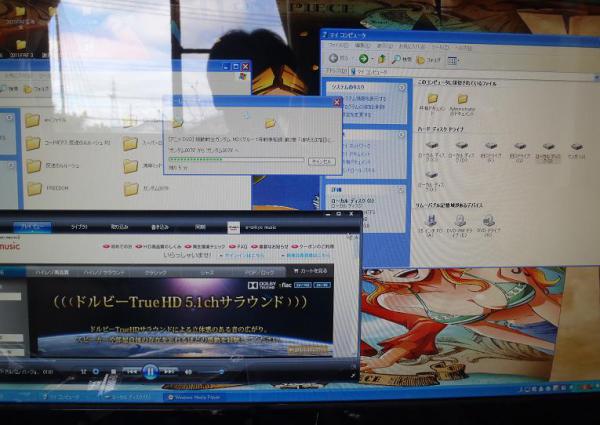Toggle repeat in Windows Media Player

[96, 371]
